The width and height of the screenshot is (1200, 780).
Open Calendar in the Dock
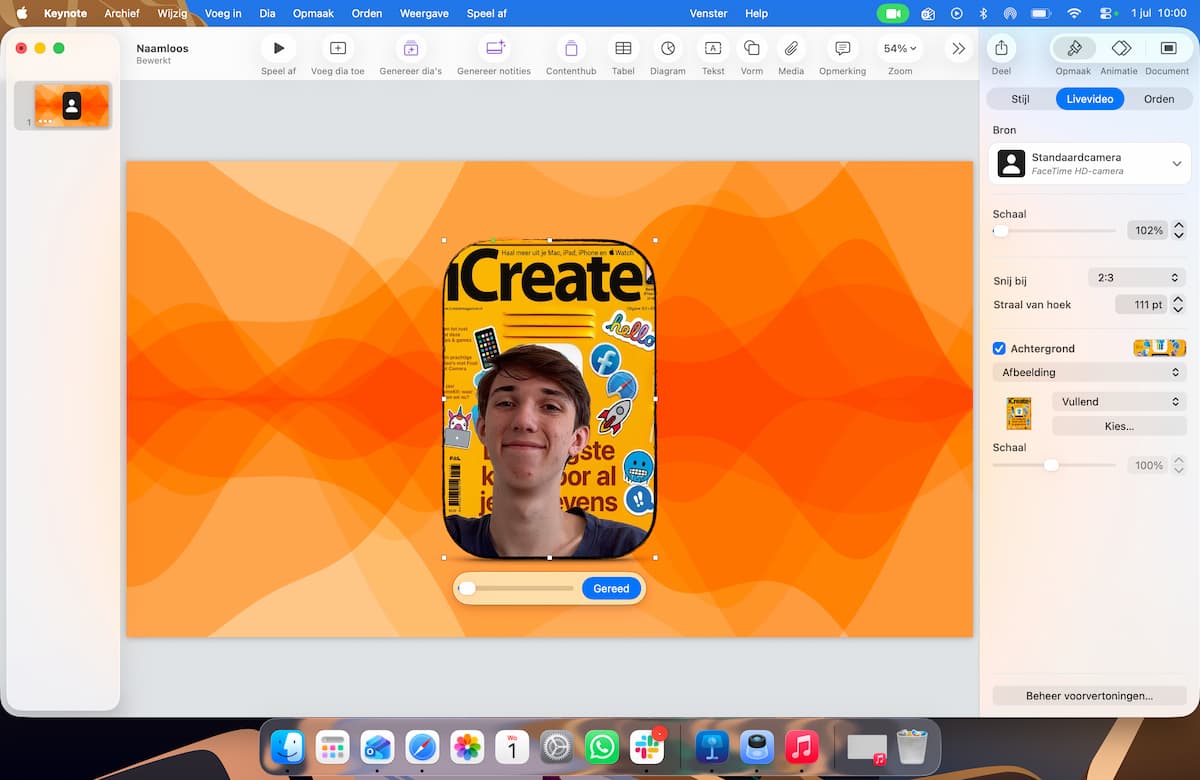[512, 747]
